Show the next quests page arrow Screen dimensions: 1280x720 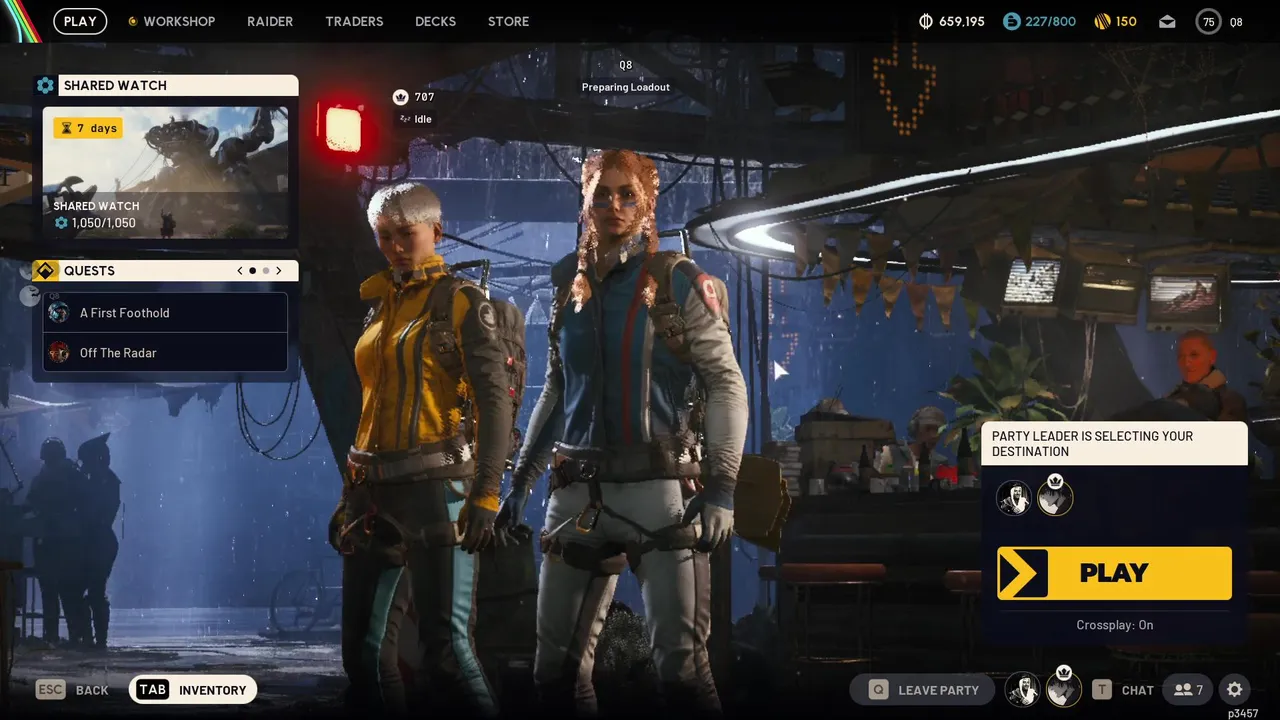[x=279, y=271]
